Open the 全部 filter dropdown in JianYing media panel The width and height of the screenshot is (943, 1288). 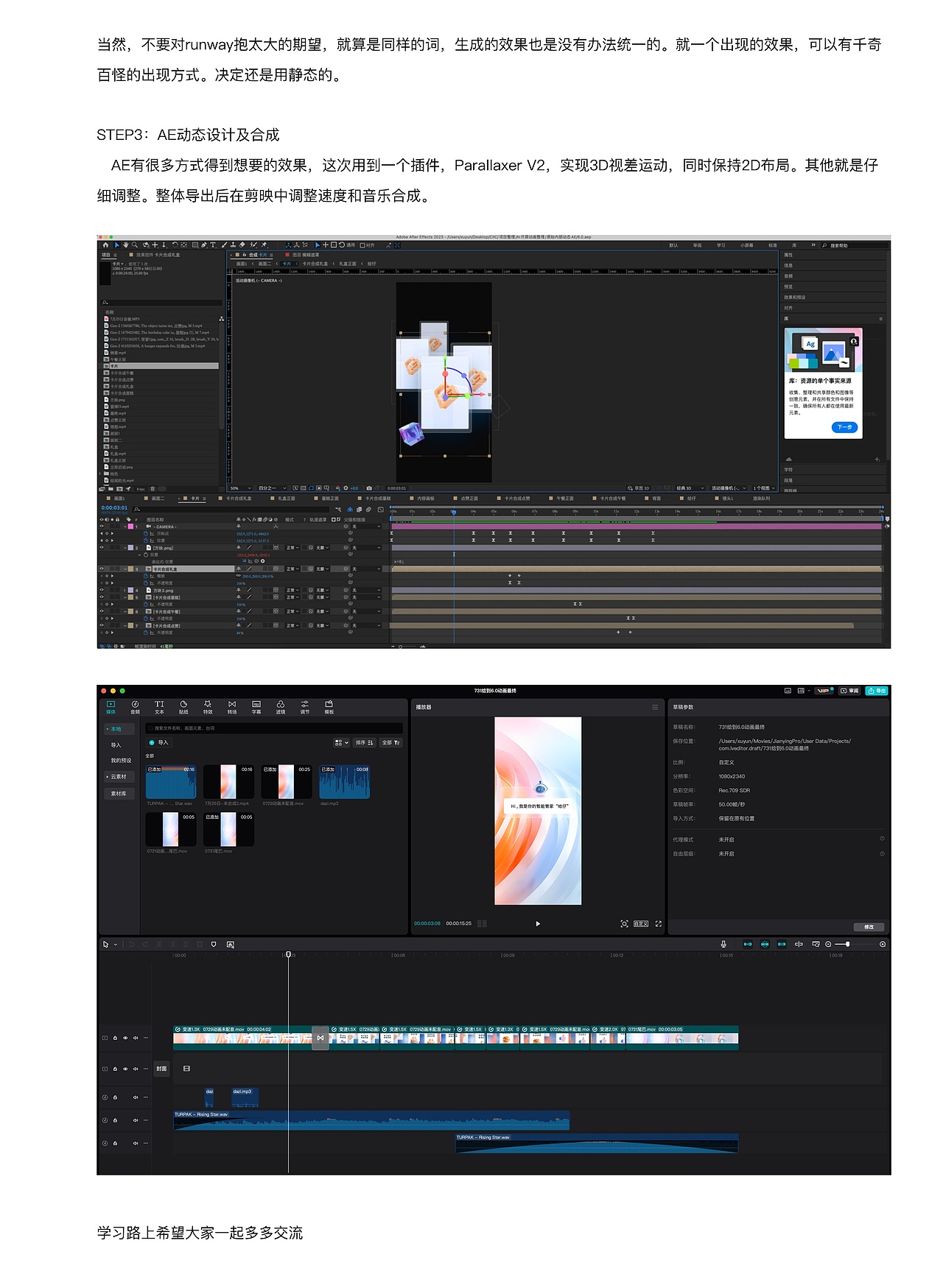point(390,742)
